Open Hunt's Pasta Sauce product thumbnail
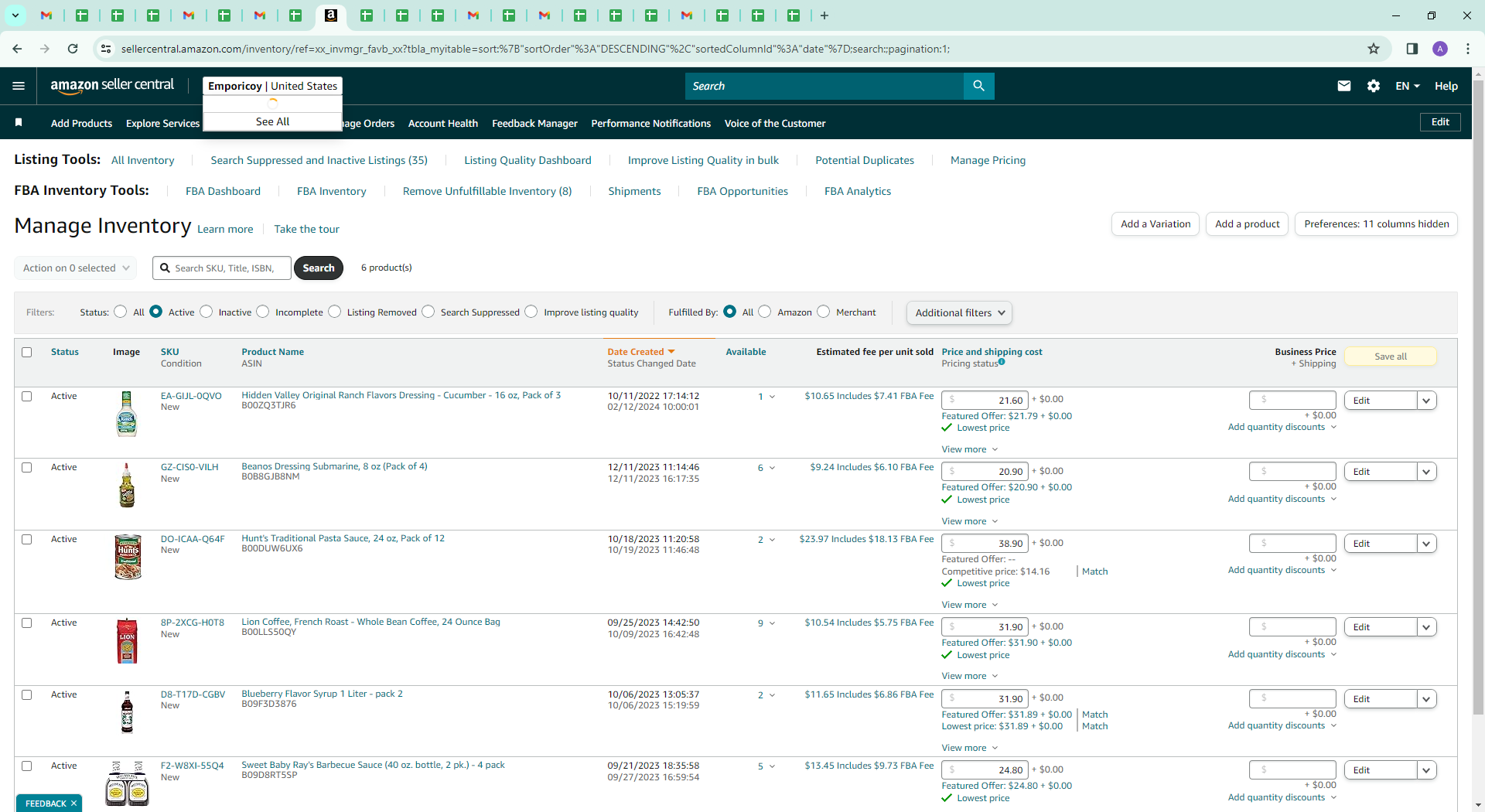 (128, 557)
